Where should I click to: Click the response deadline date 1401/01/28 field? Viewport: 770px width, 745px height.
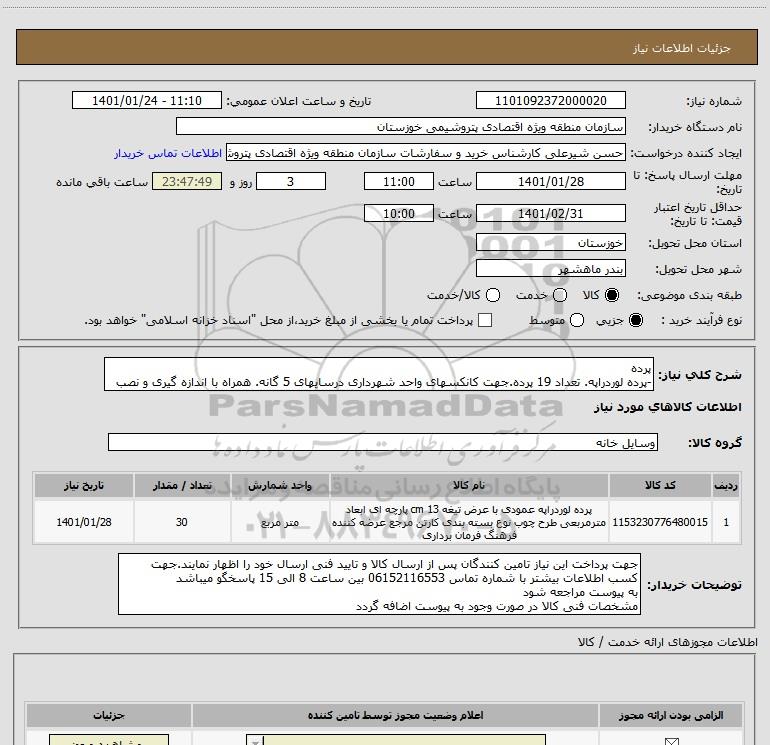click(550, 181)
